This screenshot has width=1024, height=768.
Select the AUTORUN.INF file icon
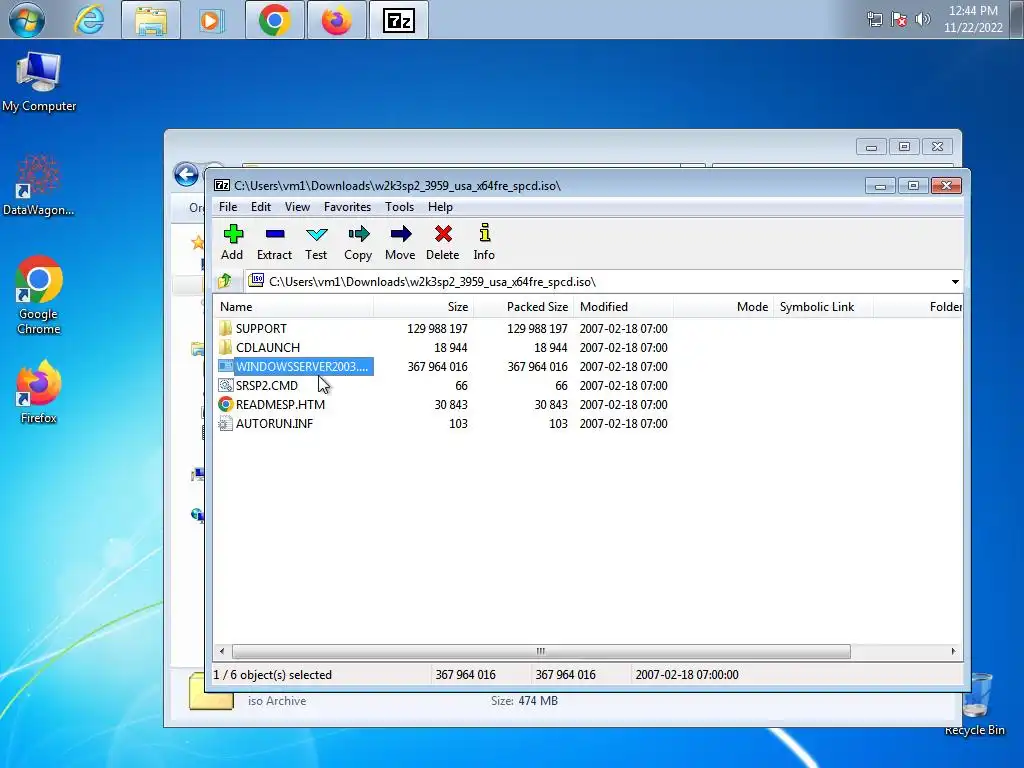(225, 423)
